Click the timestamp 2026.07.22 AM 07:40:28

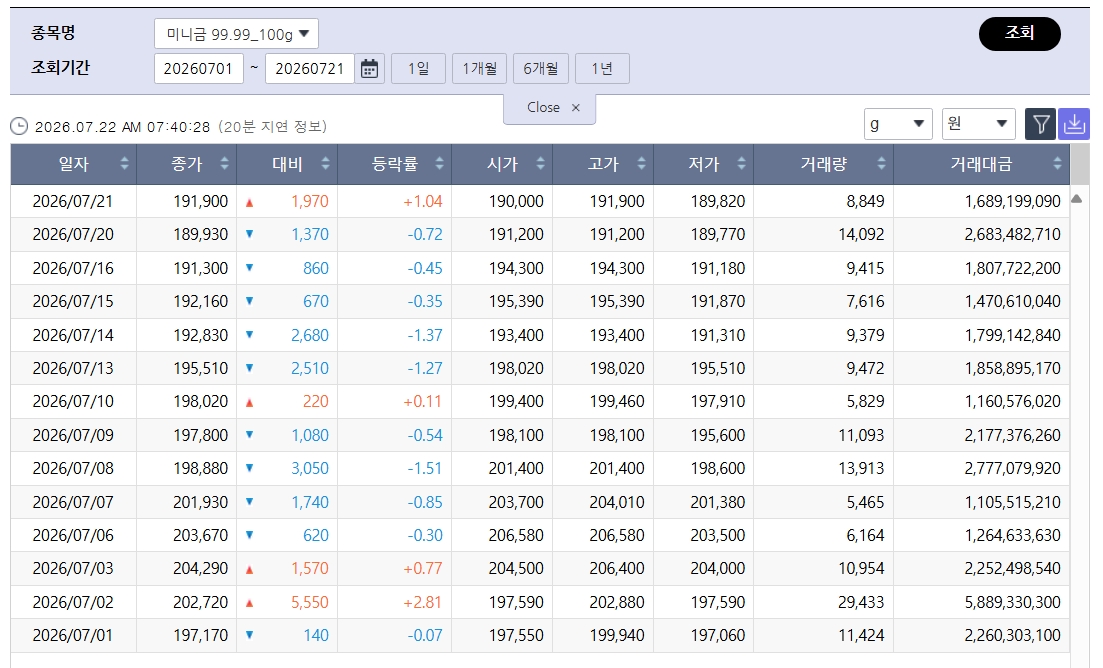tap(122, 127)
